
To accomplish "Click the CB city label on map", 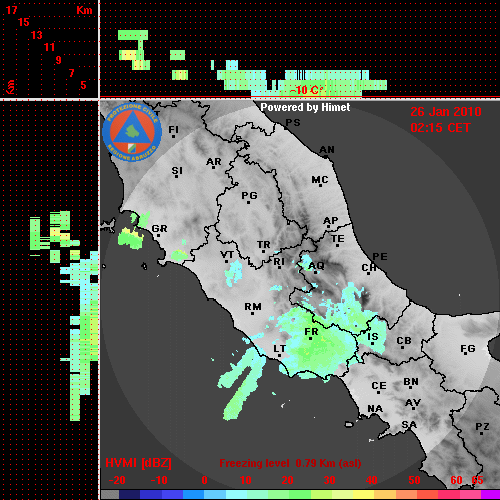I will point(404,341).
